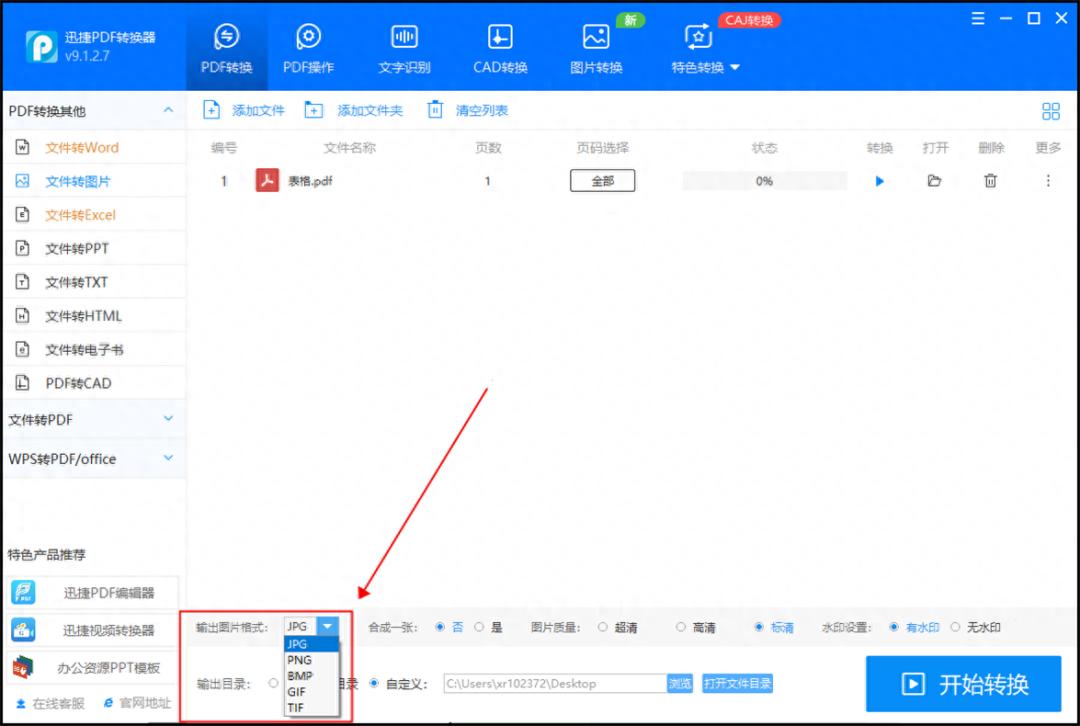The height and width of the screenshot is (726, 1080).
Task: Click the 开始转换 button
Action: [963, 684]
